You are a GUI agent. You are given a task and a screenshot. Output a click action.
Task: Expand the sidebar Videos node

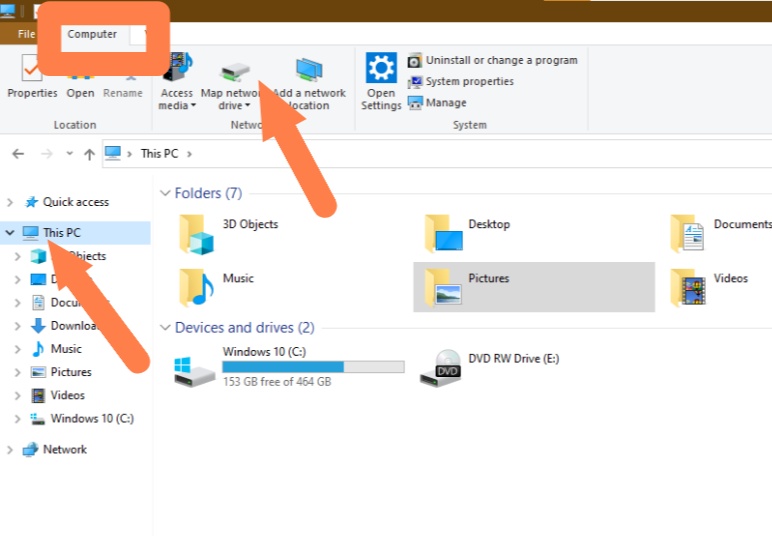click(18, 396)
